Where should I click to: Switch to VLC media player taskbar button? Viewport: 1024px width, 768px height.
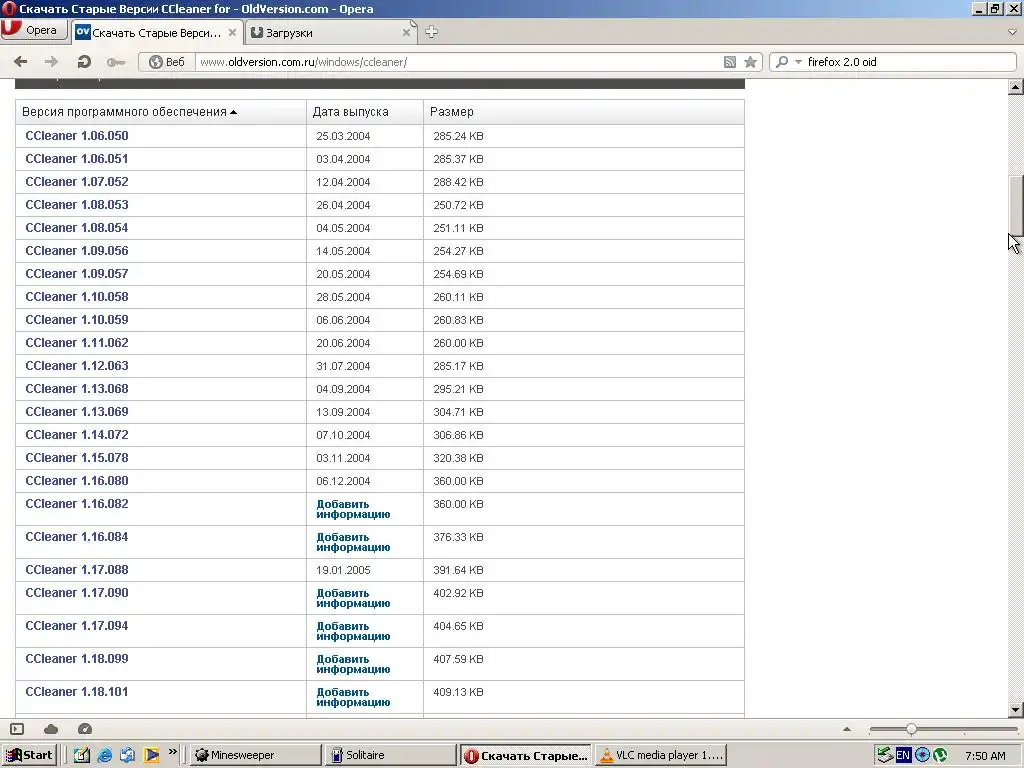(x=660, y=755)
